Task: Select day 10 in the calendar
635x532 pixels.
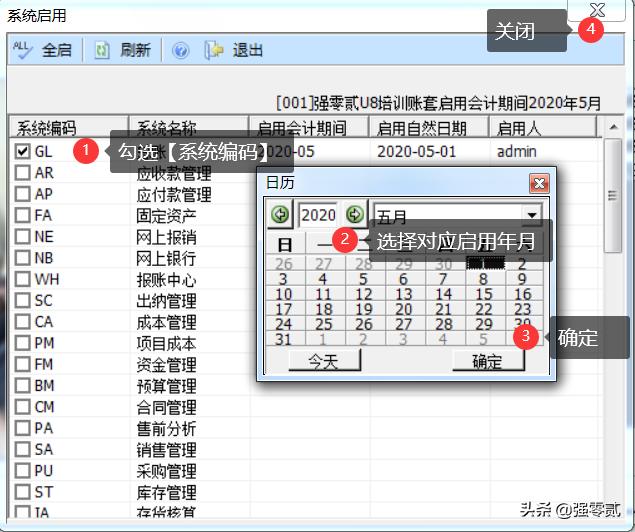Action: coord(284,294)
